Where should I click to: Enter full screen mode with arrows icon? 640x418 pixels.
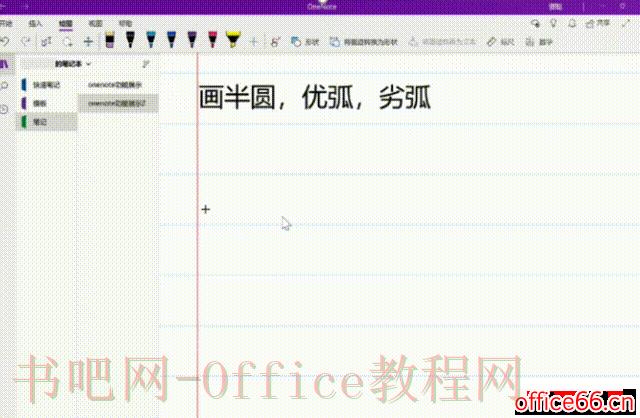click(626, 24)
